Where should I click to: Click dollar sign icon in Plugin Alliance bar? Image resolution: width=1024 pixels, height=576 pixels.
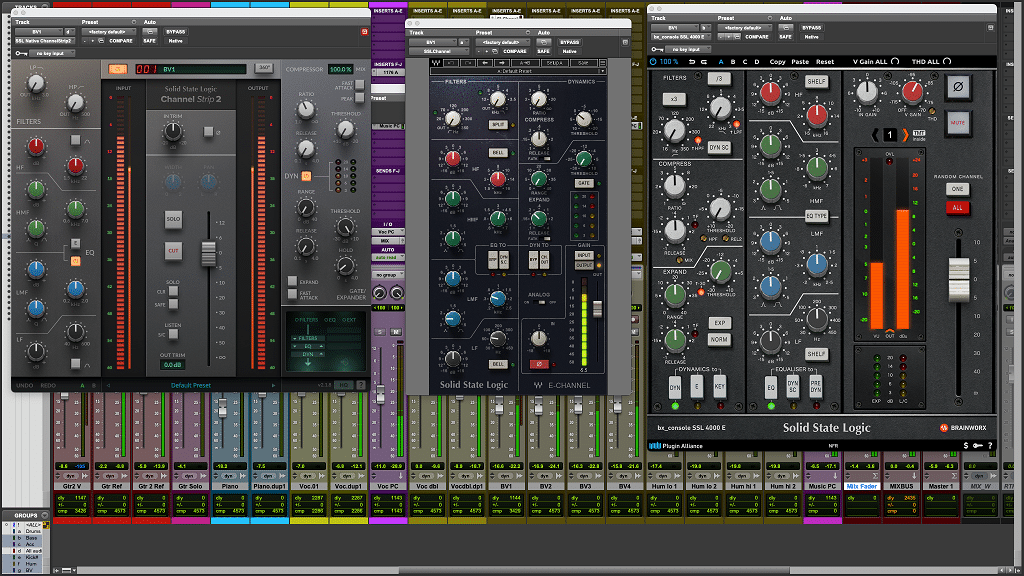[966, 445]
